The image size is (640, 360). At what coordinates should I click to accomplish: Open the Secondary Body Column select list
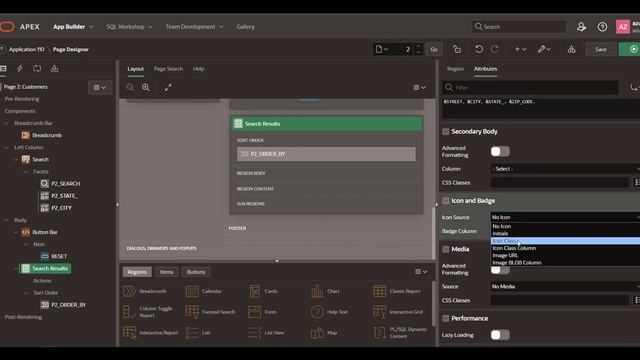[x=565, y=169]
